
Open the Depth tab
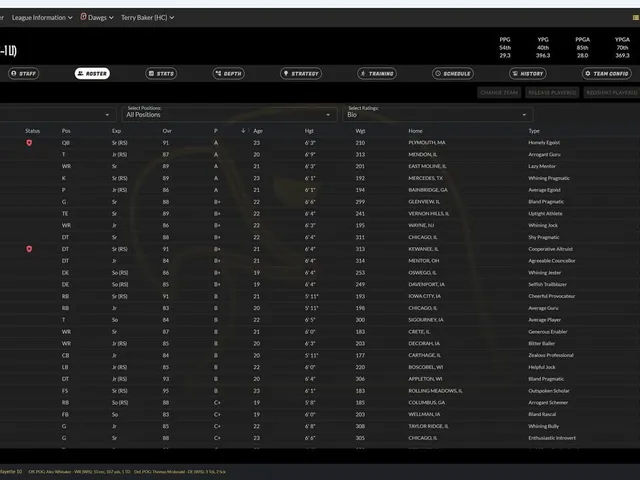click(x=229, y=73)
